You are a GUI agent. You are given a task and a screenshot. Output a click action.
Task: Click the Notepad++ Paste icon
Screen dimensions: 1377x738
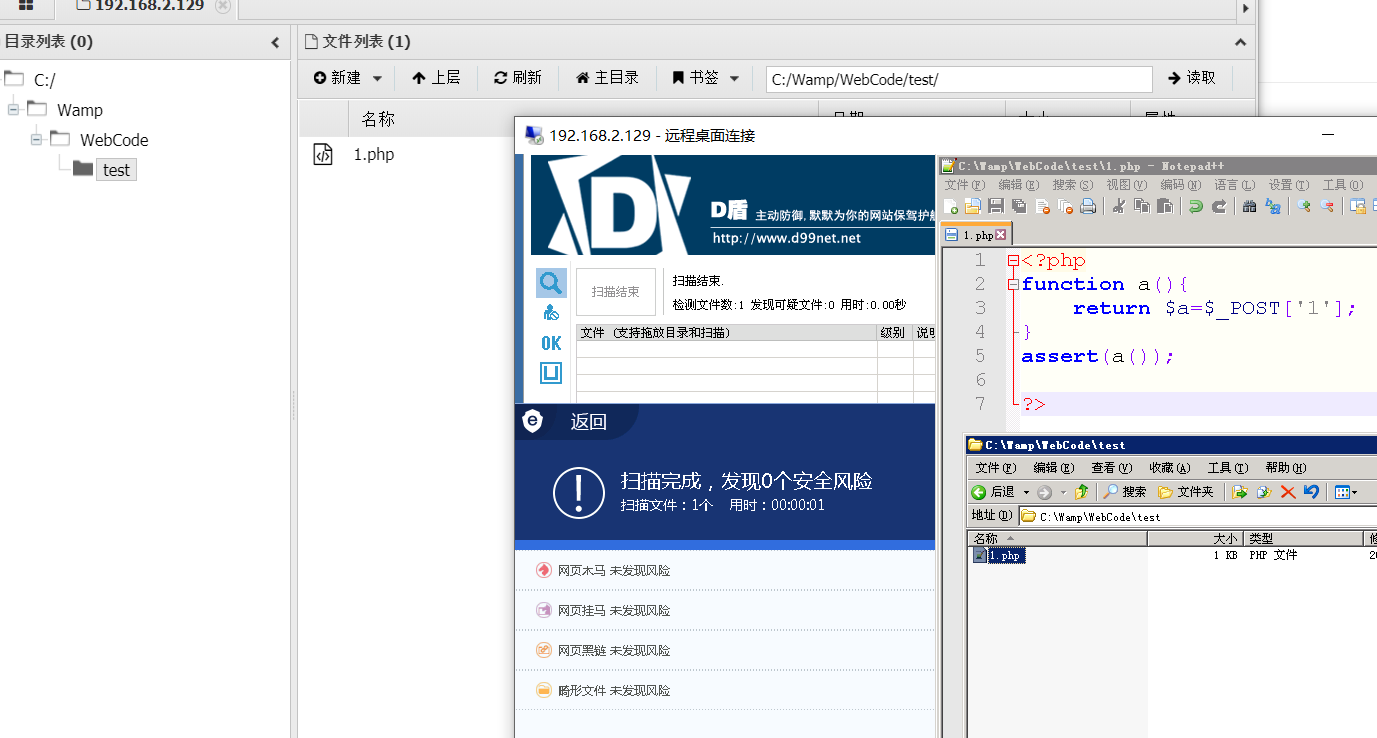(x=1165, y=206)
